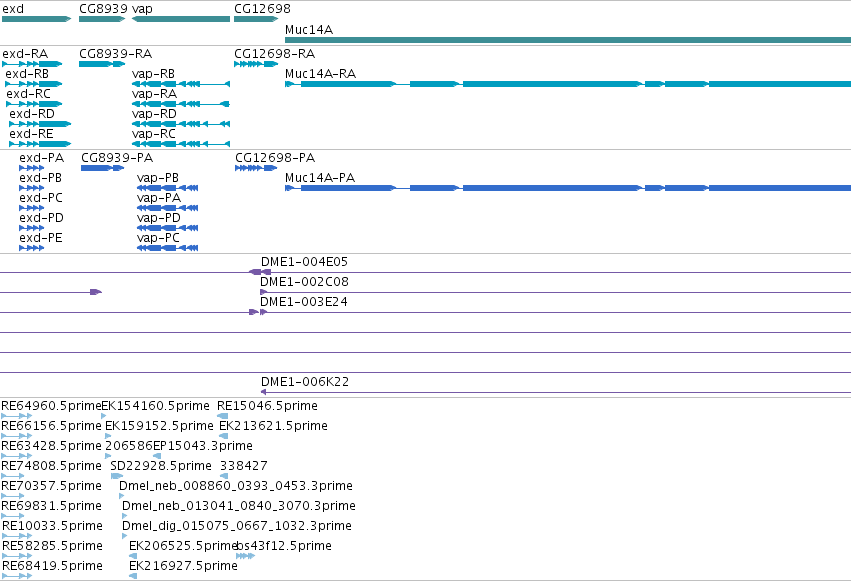Viewport: 851px width, 581px height.
Task: Click the DME1-002C08 label
Action: (x=304, y=282)
